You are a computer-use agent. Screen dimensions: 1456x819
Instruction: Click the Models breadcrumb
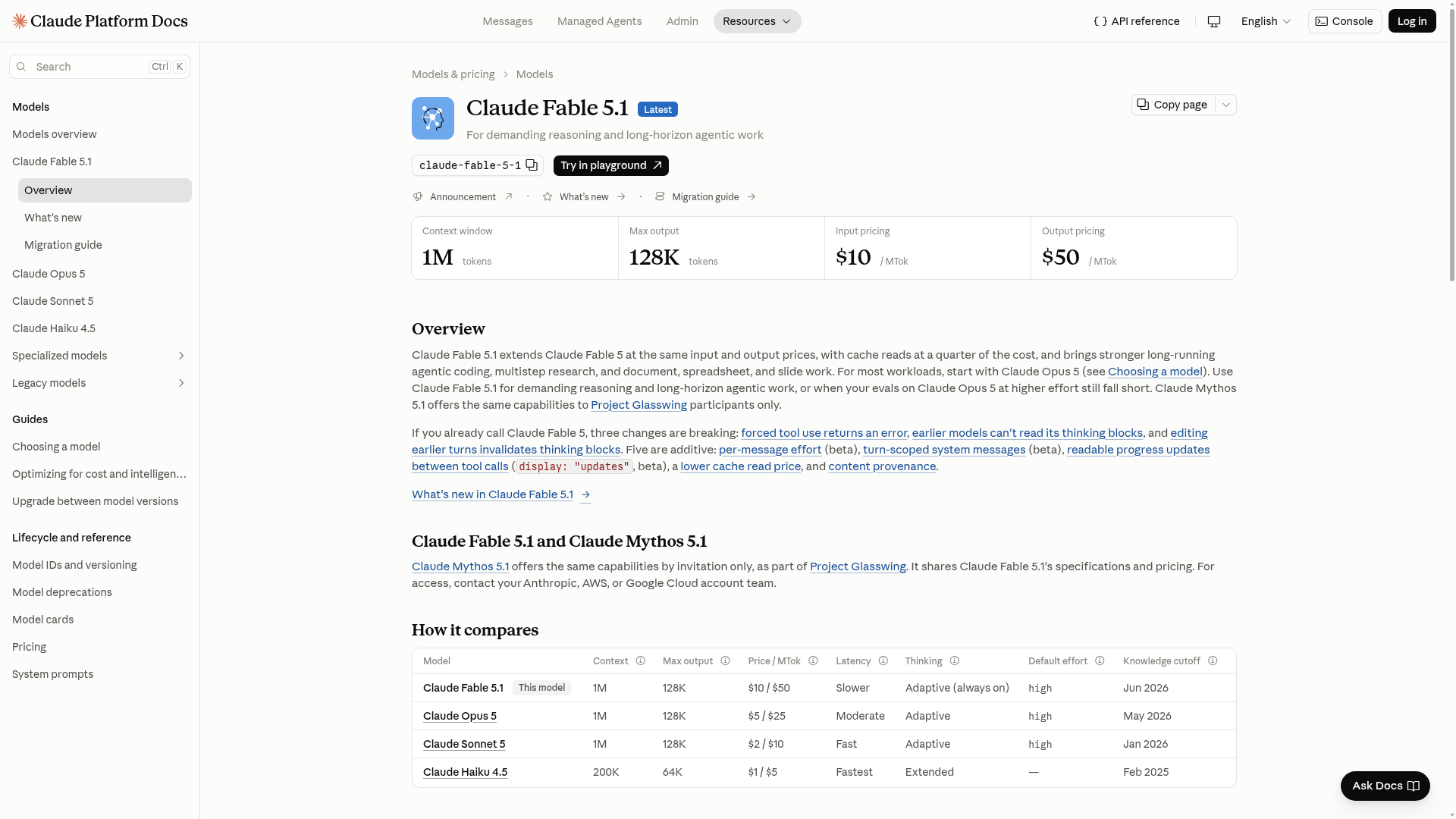click(535, 74)
